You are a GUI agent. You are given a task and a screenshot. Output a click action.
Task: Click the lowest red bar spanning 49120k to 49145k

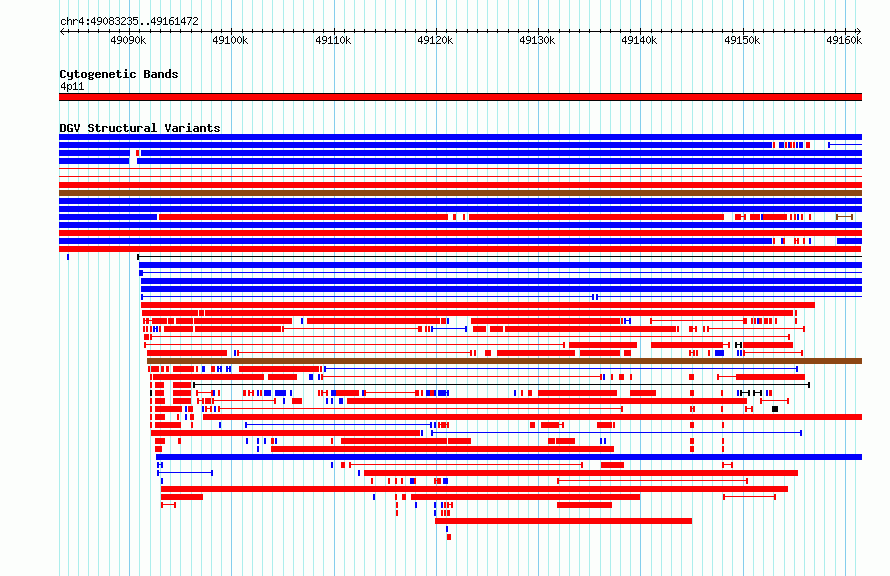pos(564,521)
